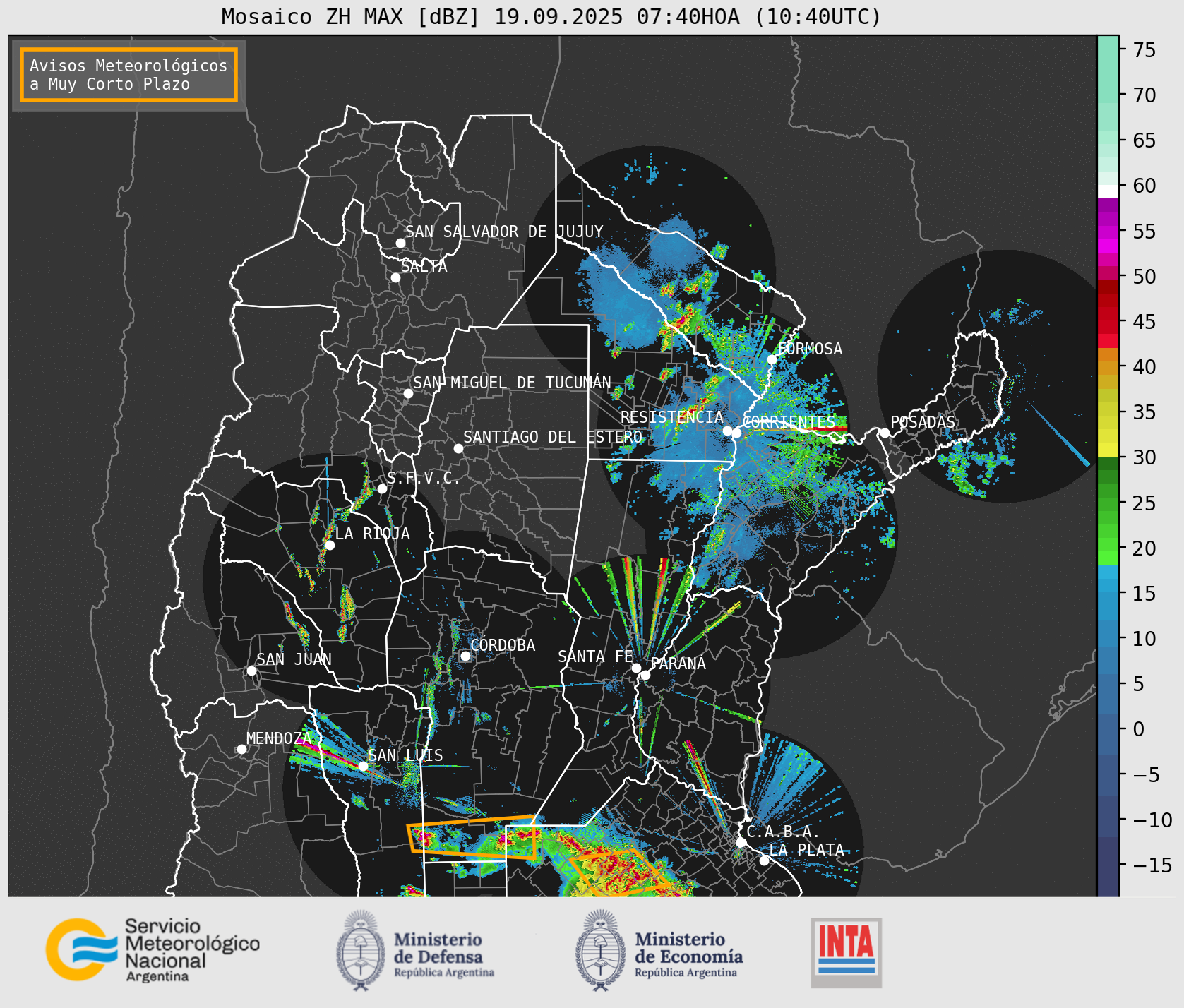Click the San Salvador de Jujuy city dot

pos(400,243)
